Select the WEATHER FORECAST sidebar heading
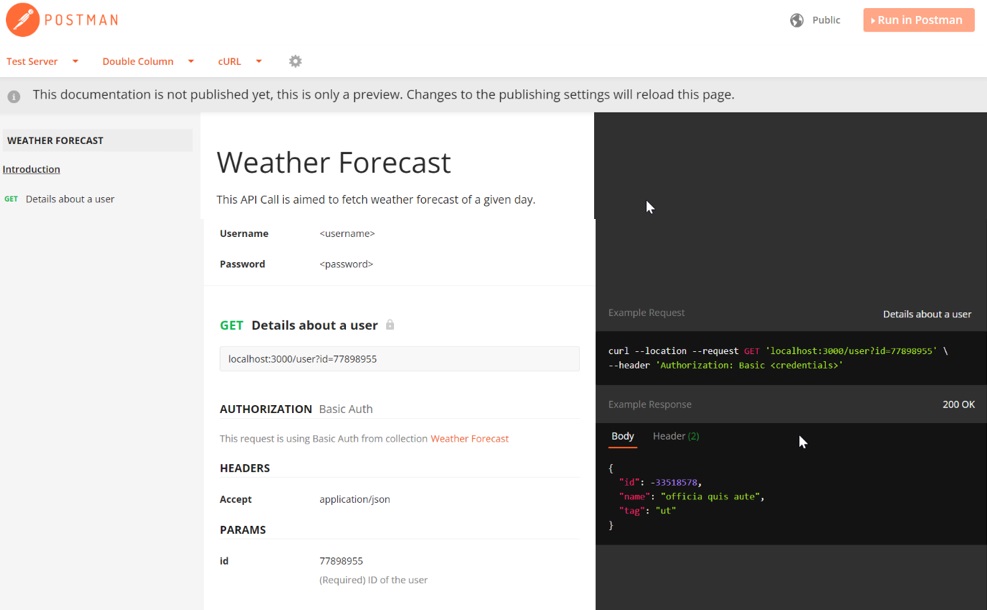The width and height of the screenshot is (987, 610). [x=97, y=140]
